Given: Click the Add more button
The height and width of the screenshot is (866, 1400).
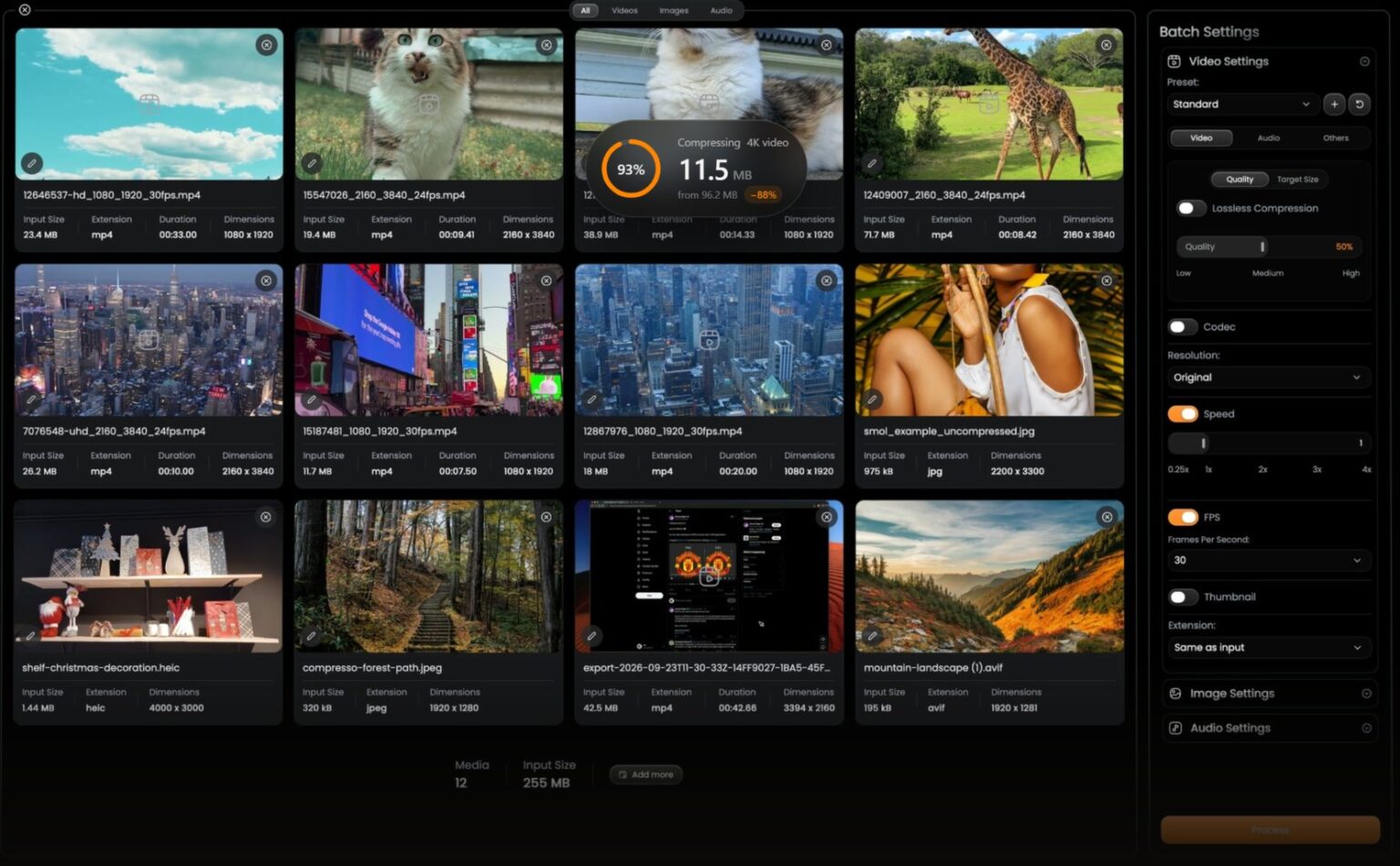Looking at the screenshot, I should [x=646, y=775].
